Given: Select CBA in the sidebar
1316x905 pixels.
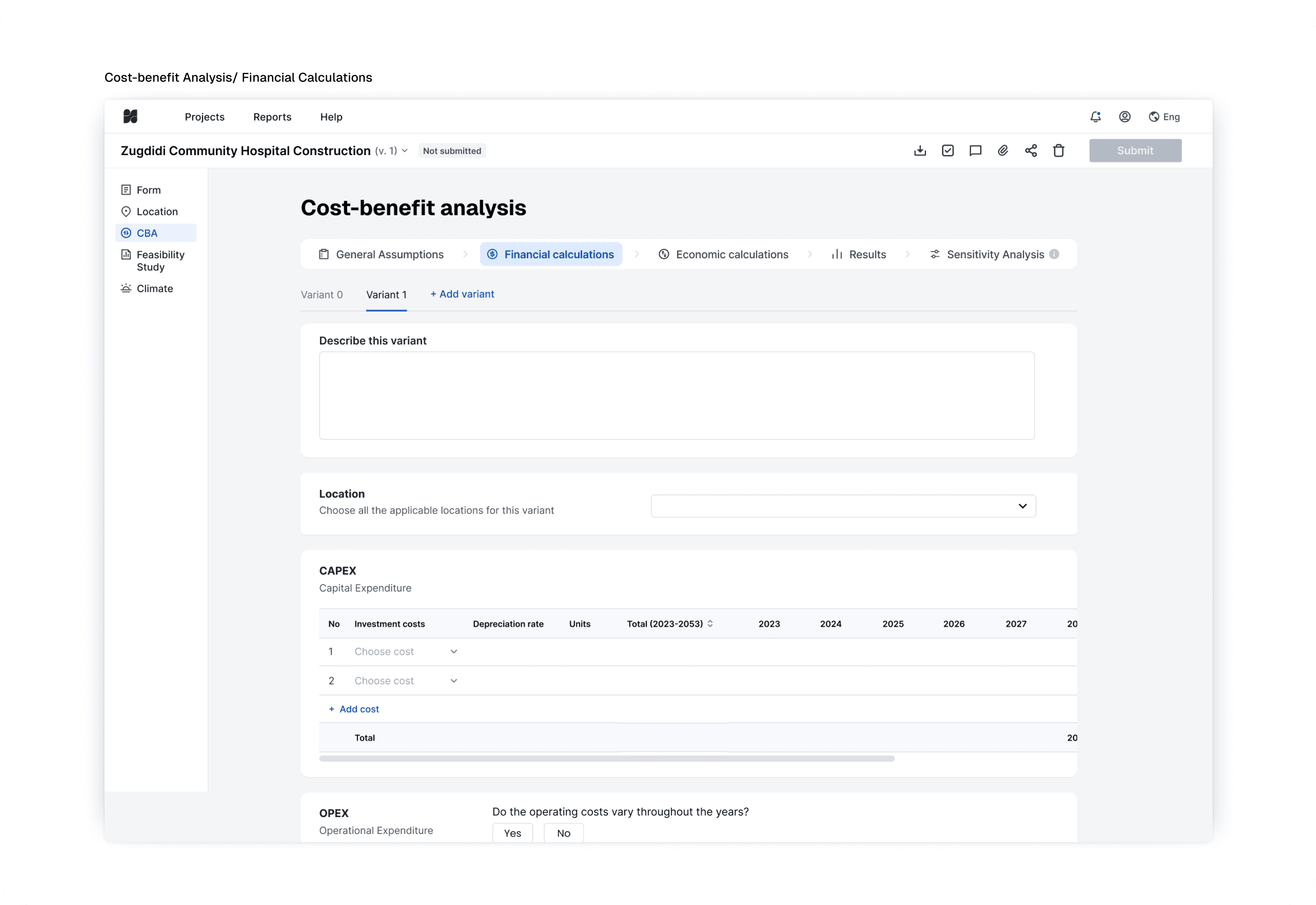Looking at the screenshot, I should 156,233.
